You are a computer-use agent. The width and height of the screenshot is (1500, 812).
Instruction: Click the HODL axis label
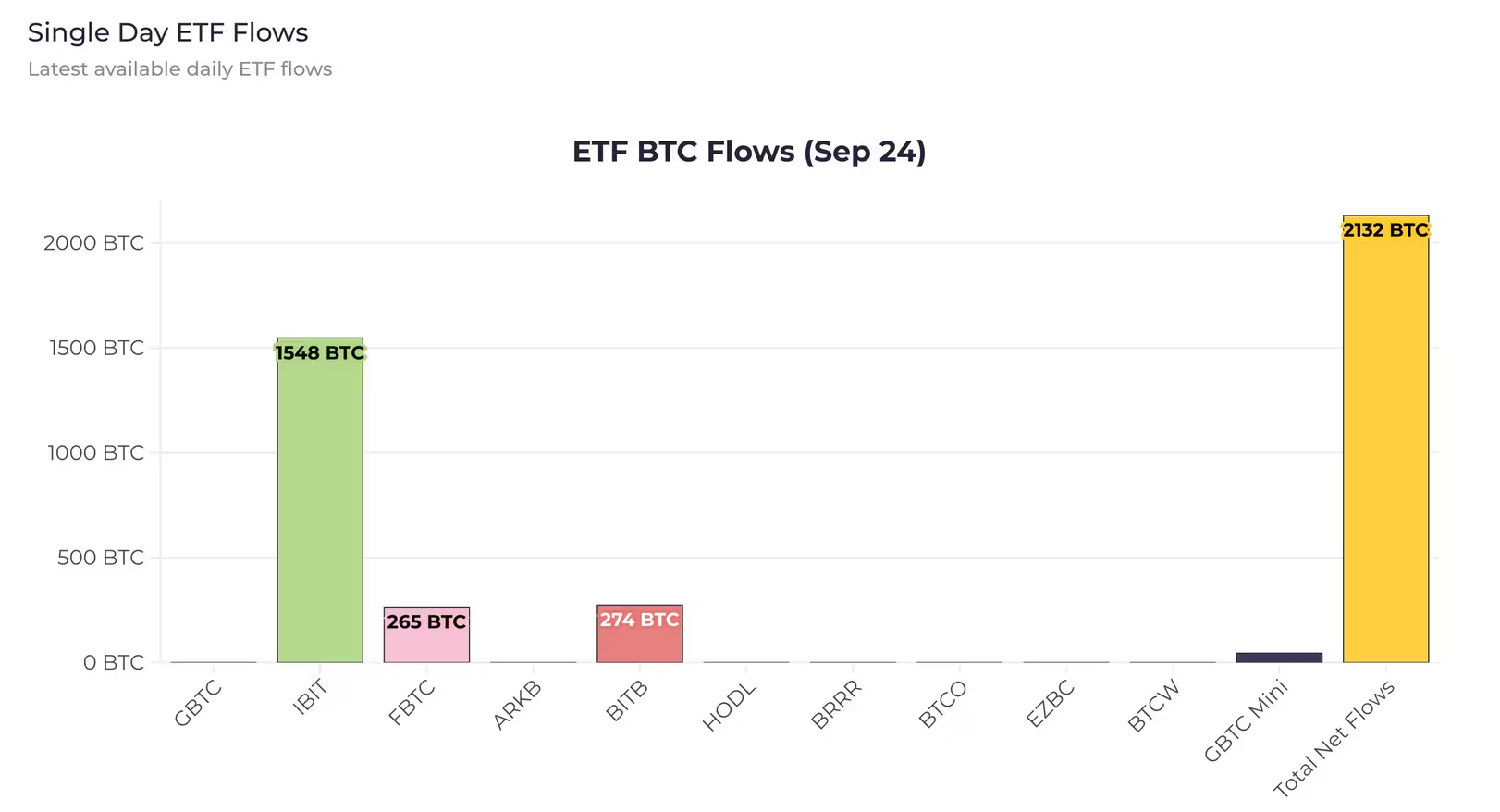[730, 707]
